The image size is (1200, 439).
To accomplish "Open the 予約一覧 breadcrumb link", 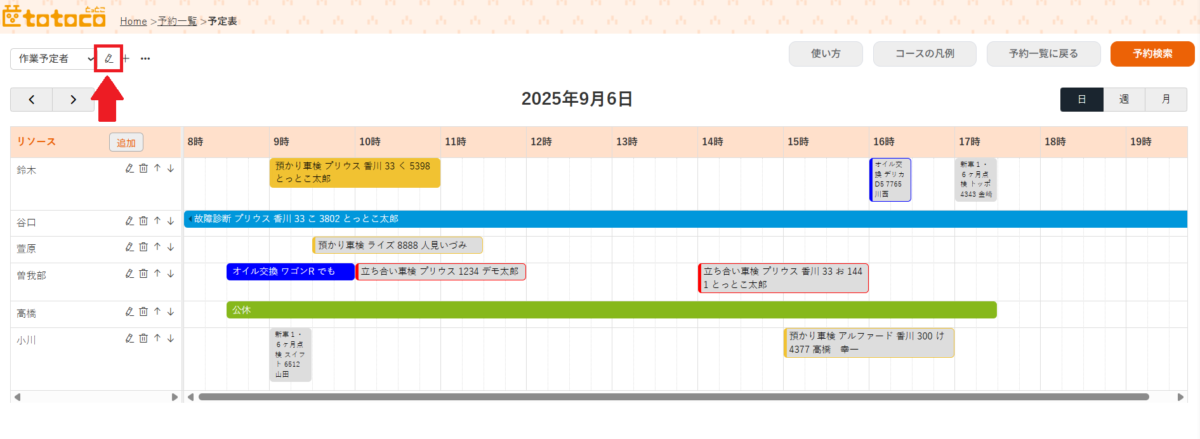I will [178, 20].
